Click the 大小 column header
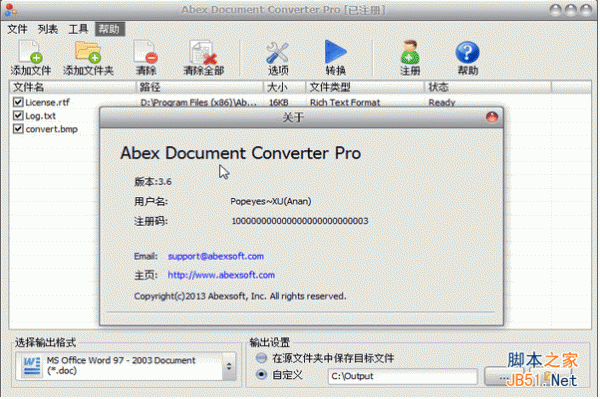The width and height of the screenshot is (600, 399). click(285, 87)
